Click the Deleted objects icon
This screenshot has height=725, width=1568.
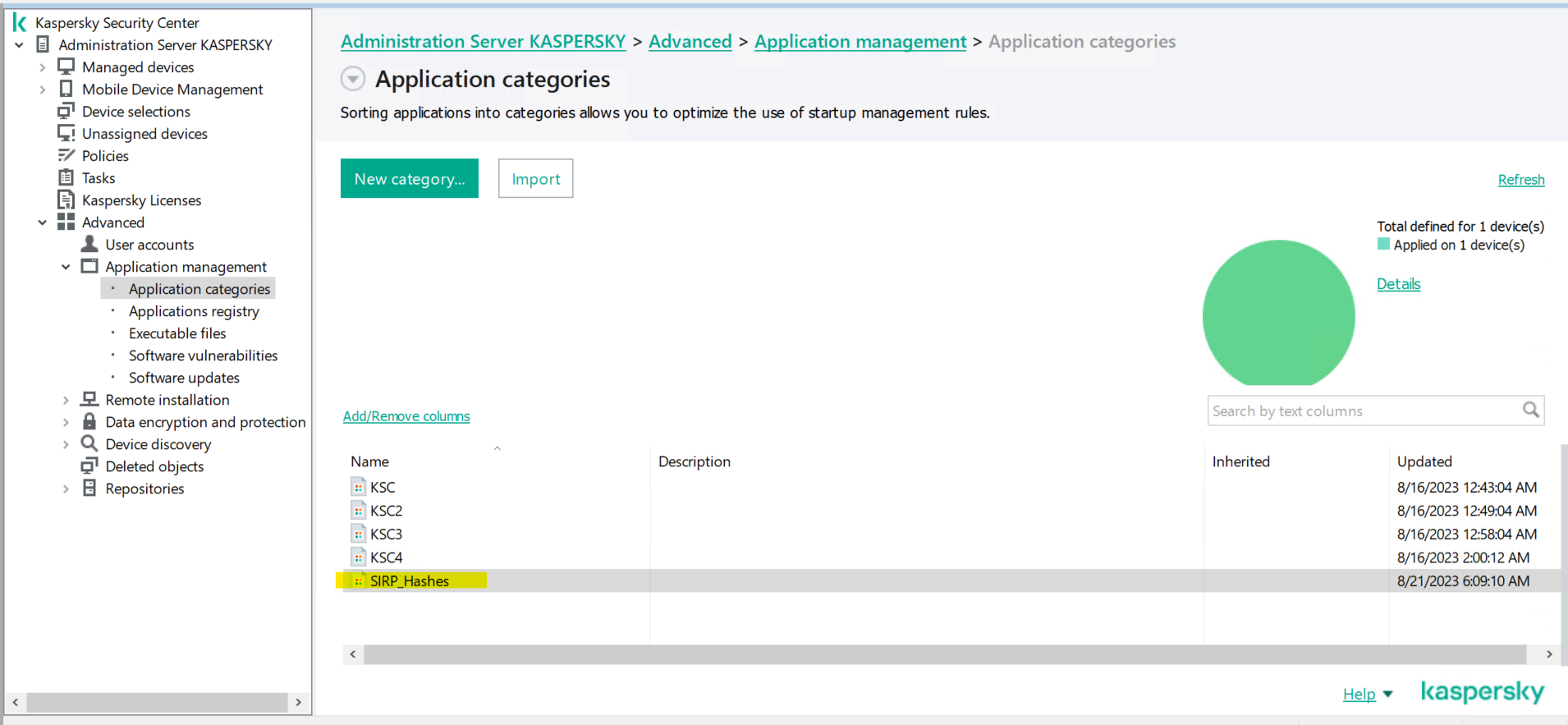[89, 466]
